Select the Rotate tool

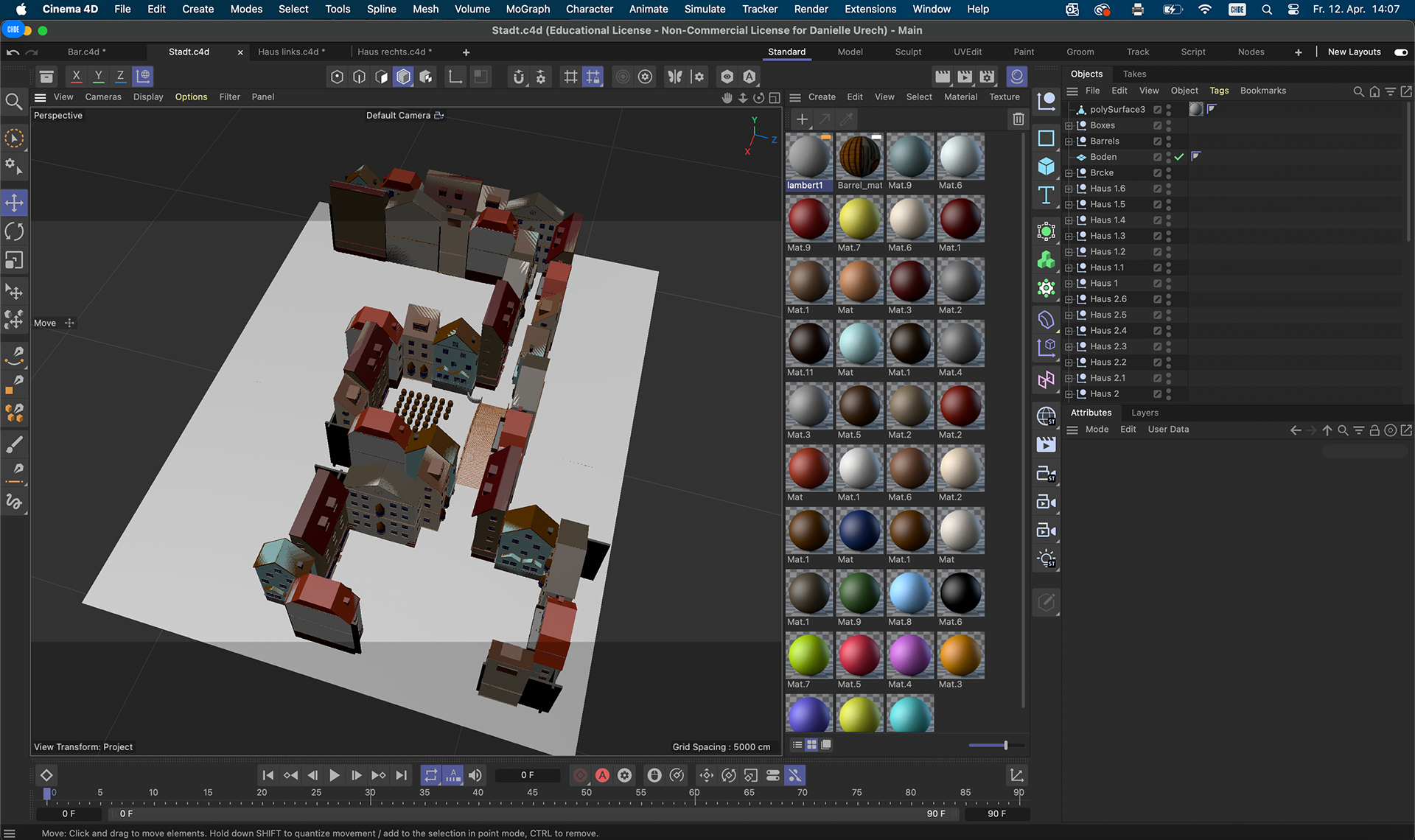14,231
